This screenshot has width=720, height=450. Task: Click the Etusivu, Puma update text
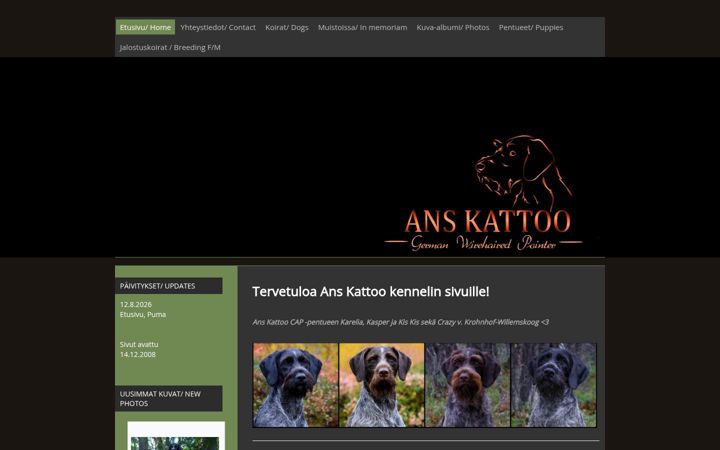[143, 315]
